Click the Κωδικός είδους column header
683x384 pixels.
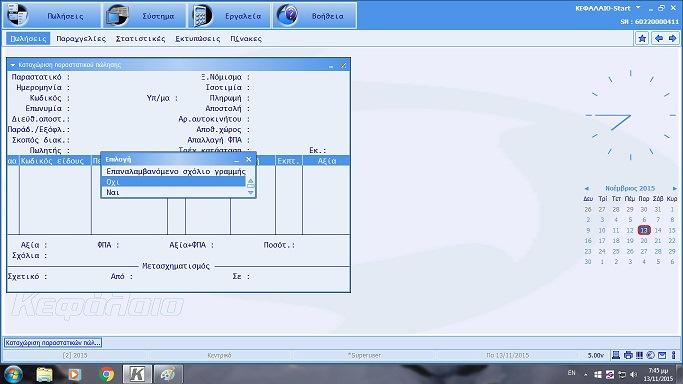[55, 161]
